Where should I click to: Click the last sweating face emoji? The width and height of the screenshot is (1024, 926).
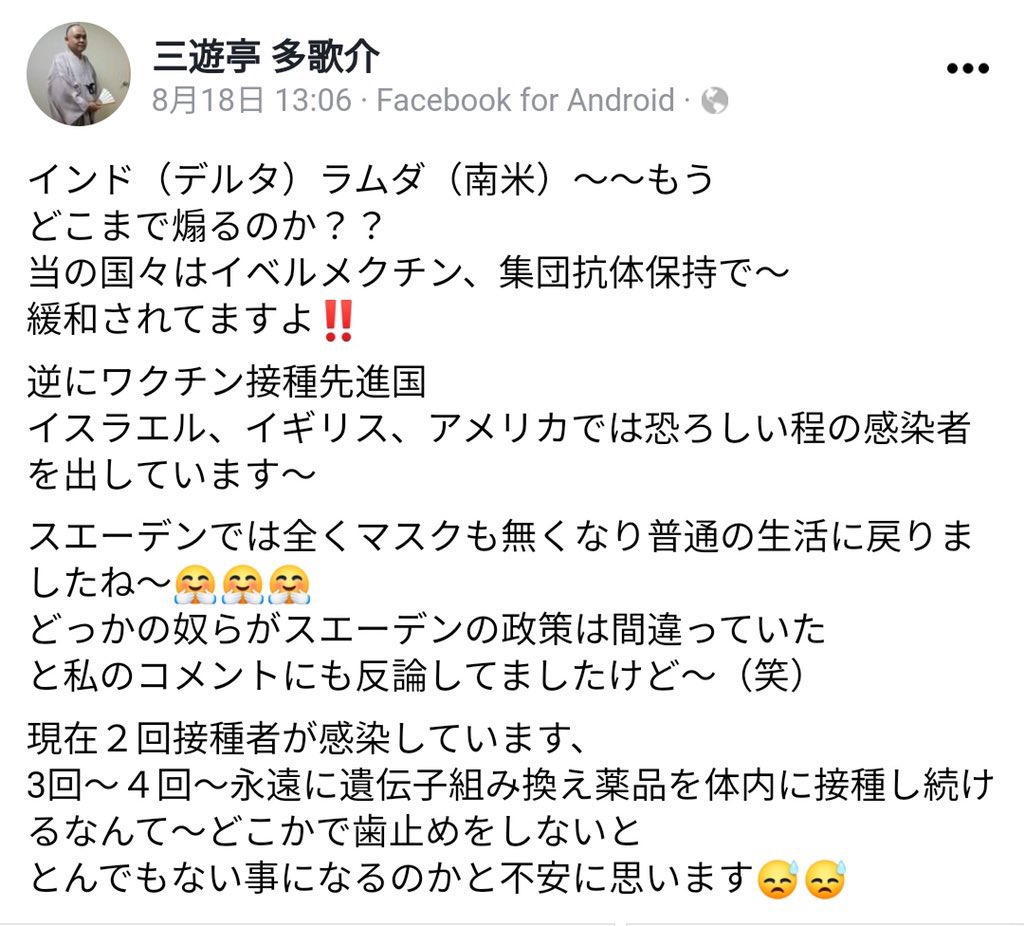pos(825,879)
